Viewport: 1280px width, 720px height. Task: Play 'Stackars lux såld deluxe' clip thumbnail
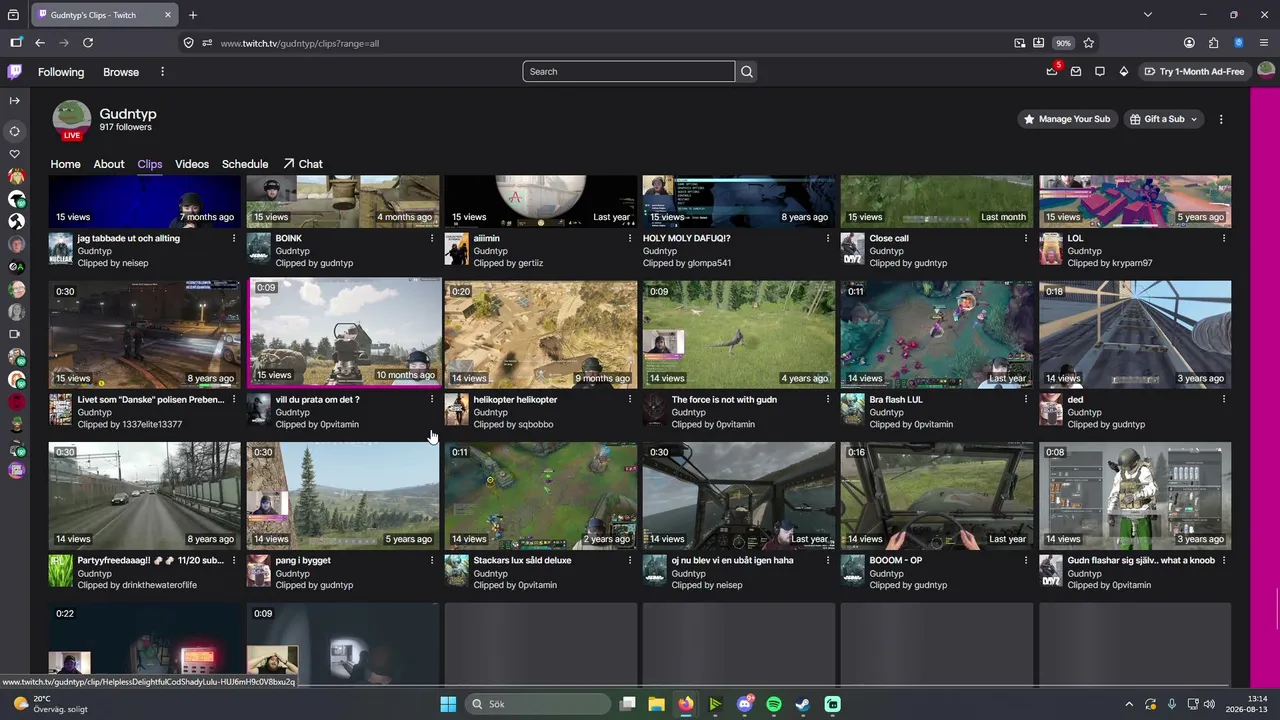tap(541, 495)
